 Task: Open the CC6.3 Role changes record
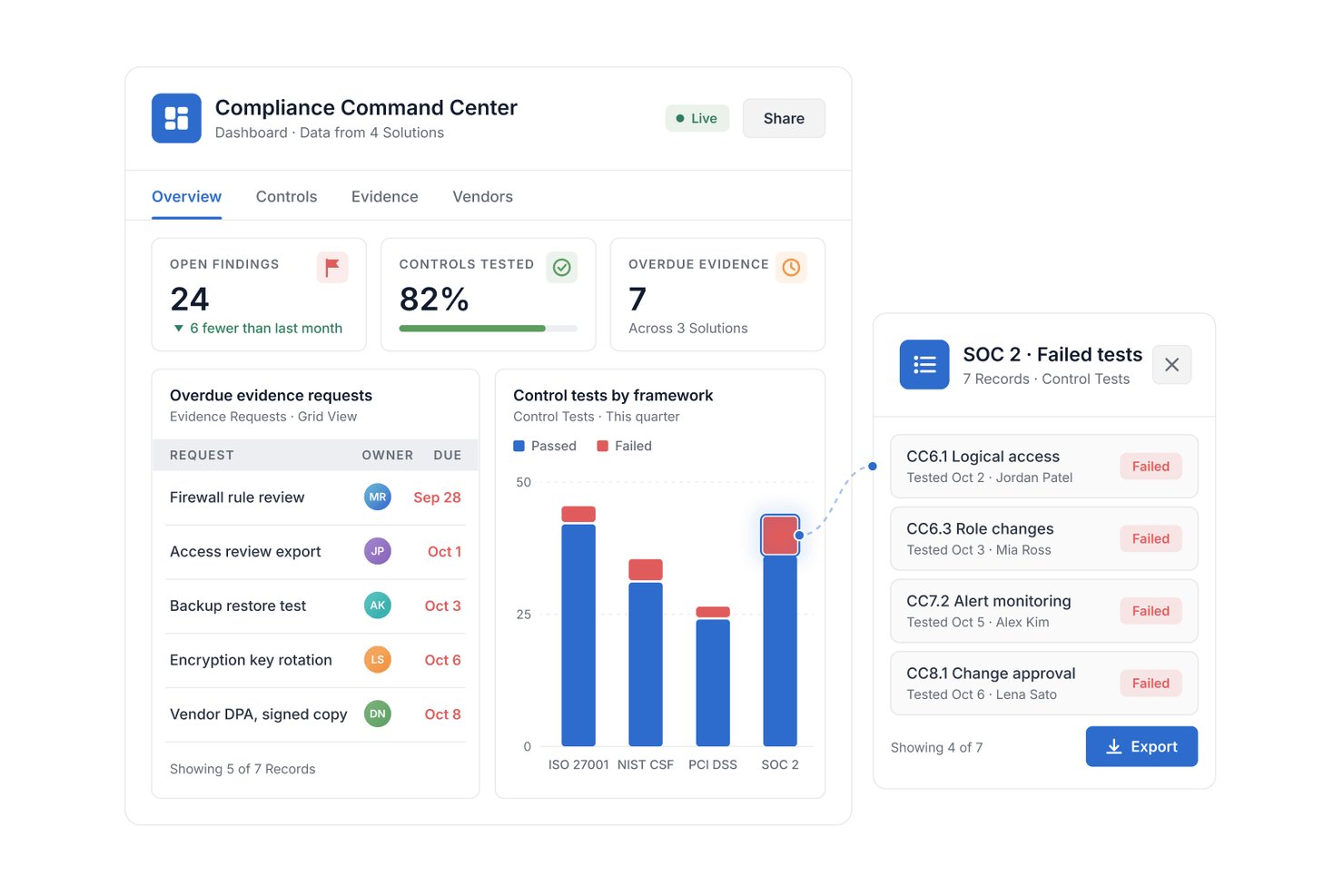point(1044,538)
